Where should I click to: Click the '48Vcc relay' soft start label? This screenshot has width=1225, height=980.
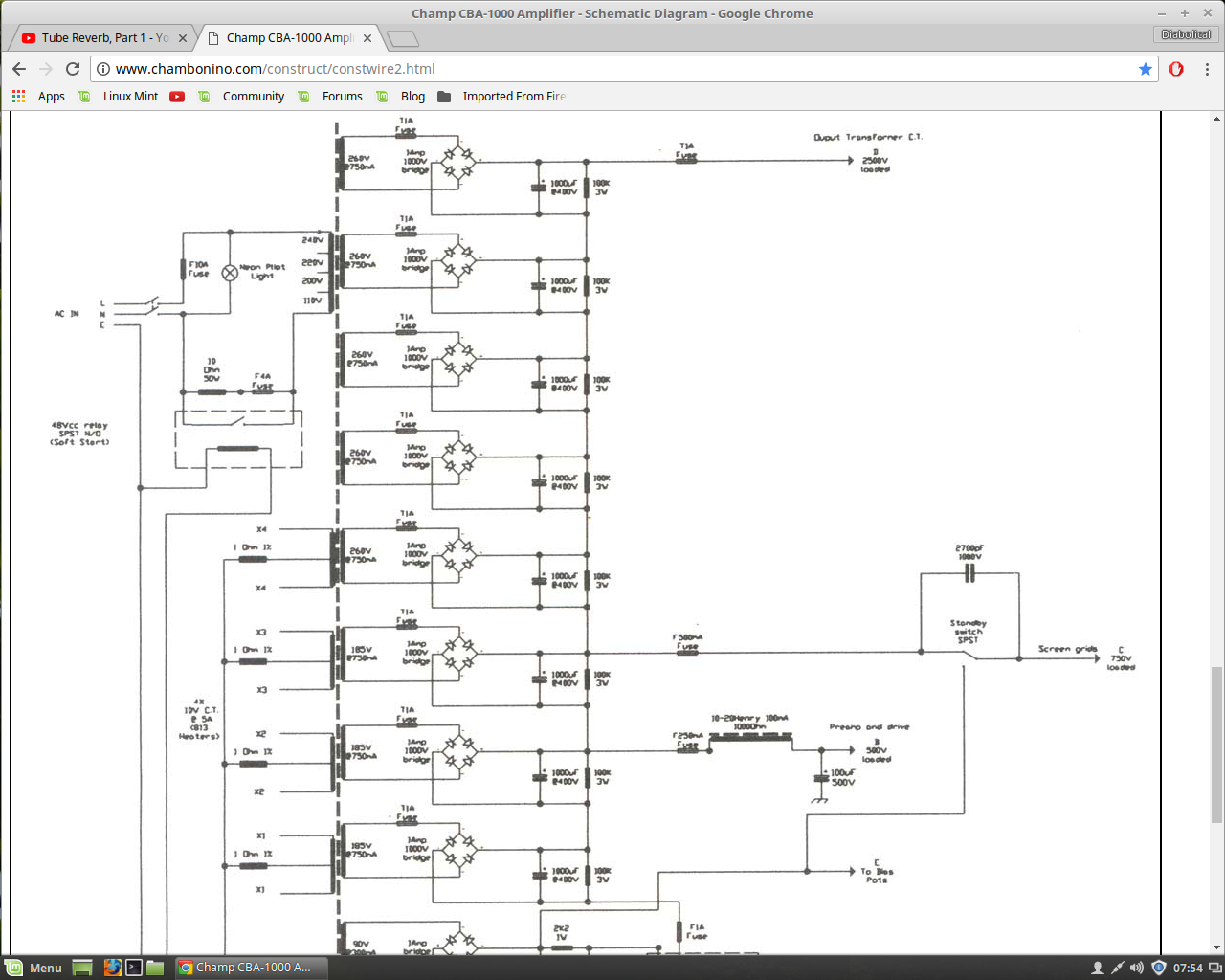click(x=80, y=434)
